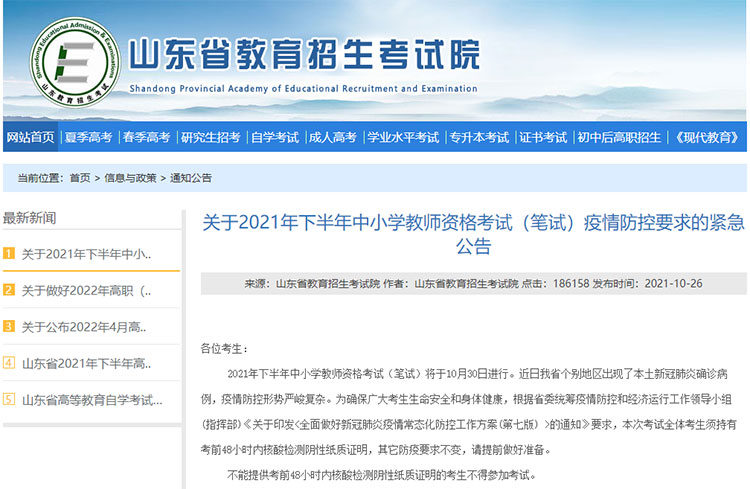Screen dimensions: 750x489
Task: Open the 自学考试 navigation item
Action: (274, 137)
